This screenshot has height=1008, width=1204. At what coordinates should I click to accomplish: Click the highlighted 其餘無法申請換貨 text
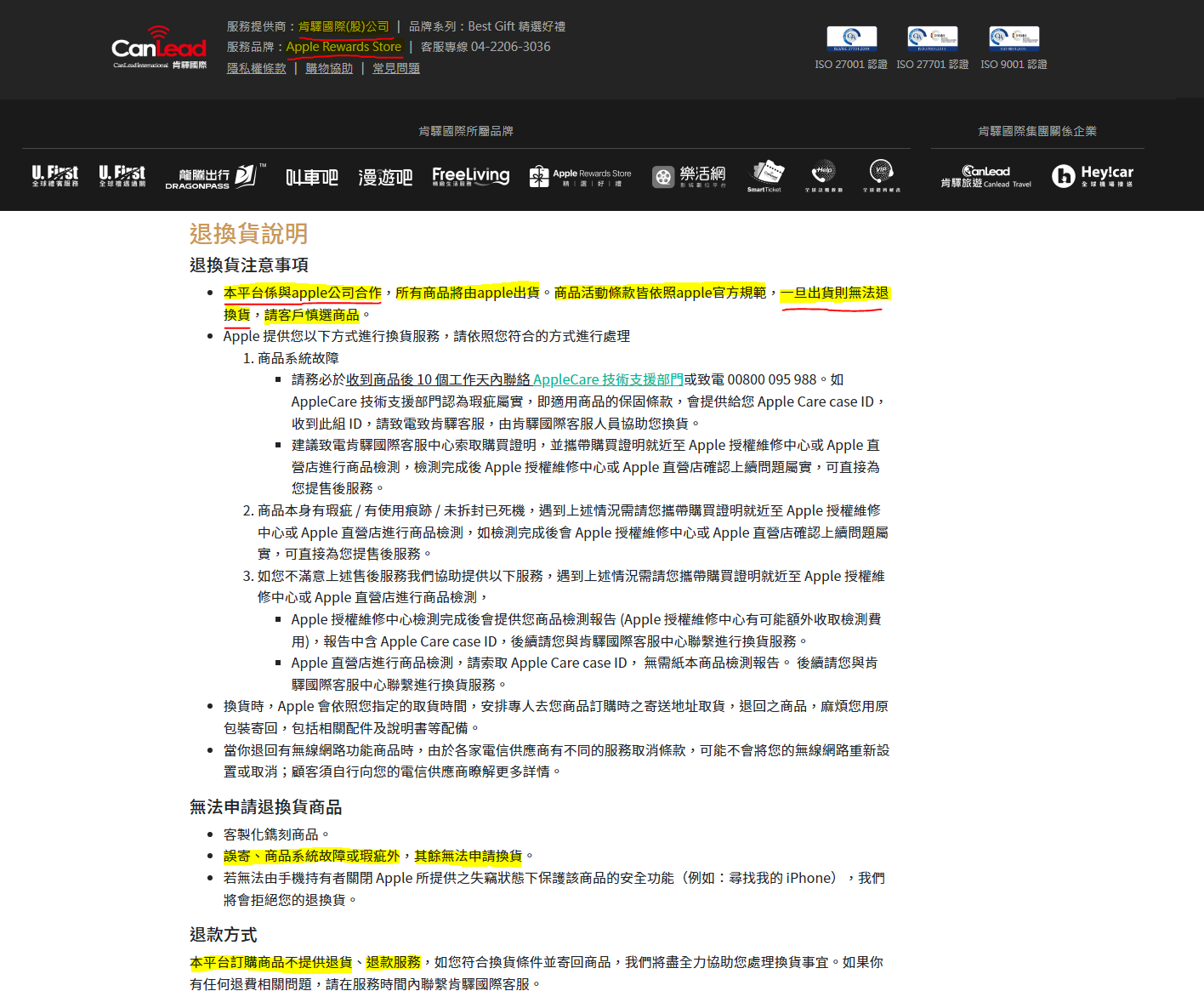469,856
